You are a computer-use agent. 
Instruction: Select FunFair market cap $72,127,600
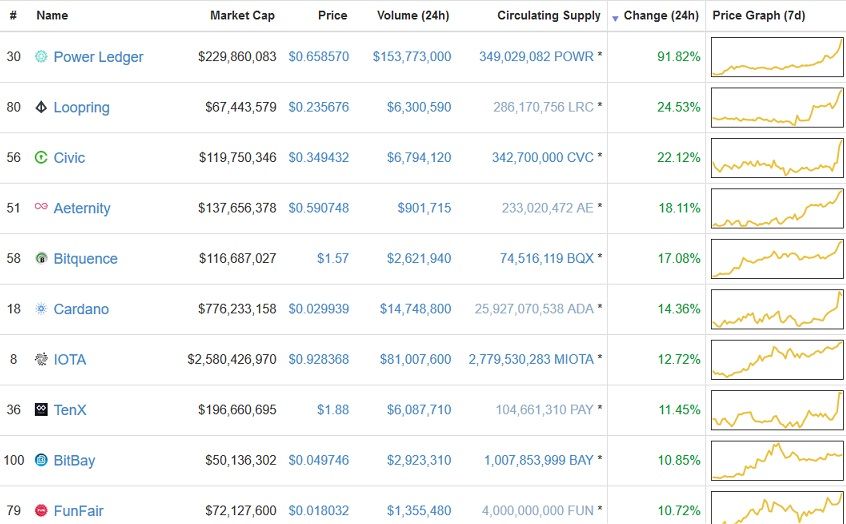(x=241, y=511)
